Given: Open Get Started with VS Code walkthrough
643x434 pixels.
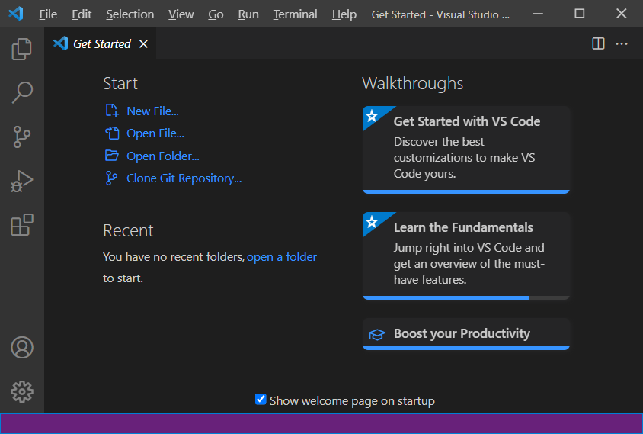Looking at the screenshot, I should click(466, 150).
